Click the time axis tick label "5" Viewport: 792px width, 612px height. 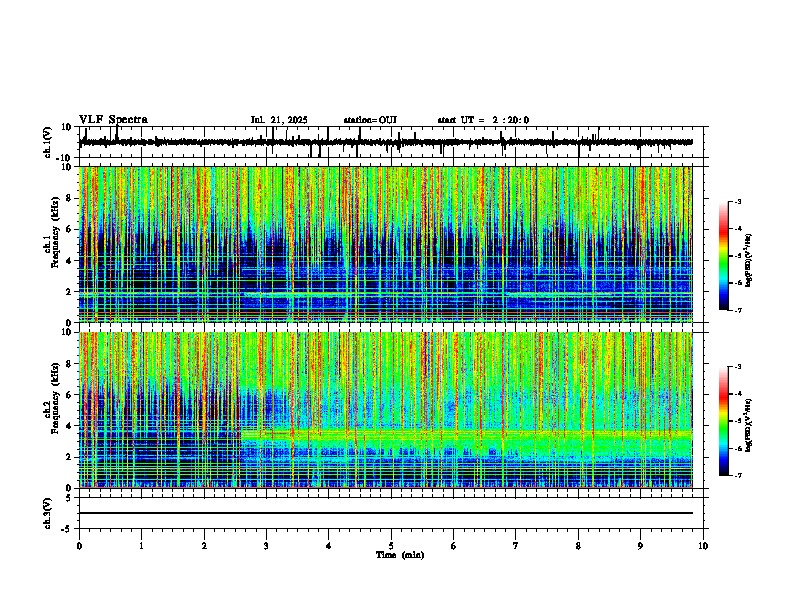pos(391,546)
